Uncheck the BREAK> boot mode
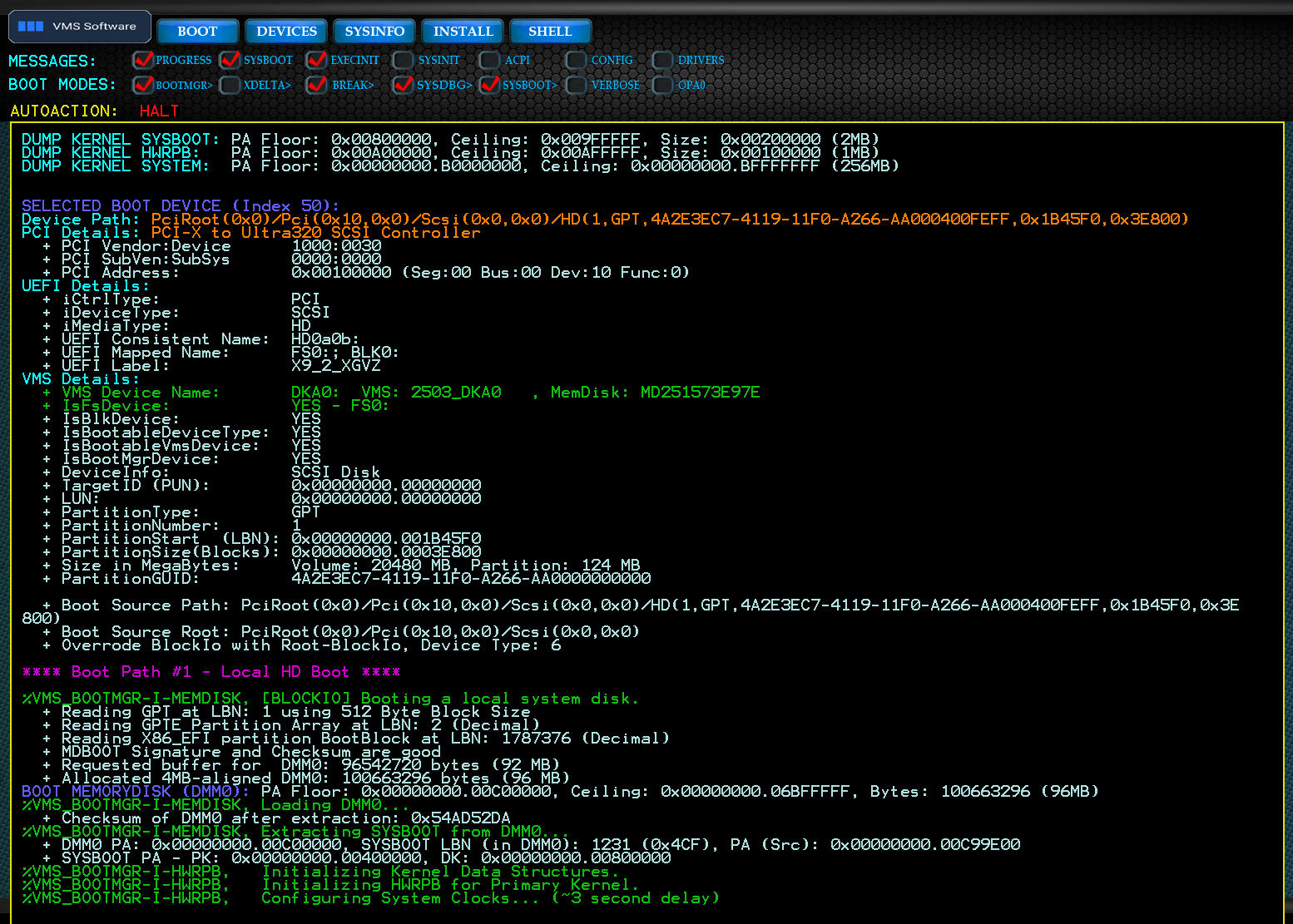The width and height of the screenshot is (1293, 924). [316, 85]
